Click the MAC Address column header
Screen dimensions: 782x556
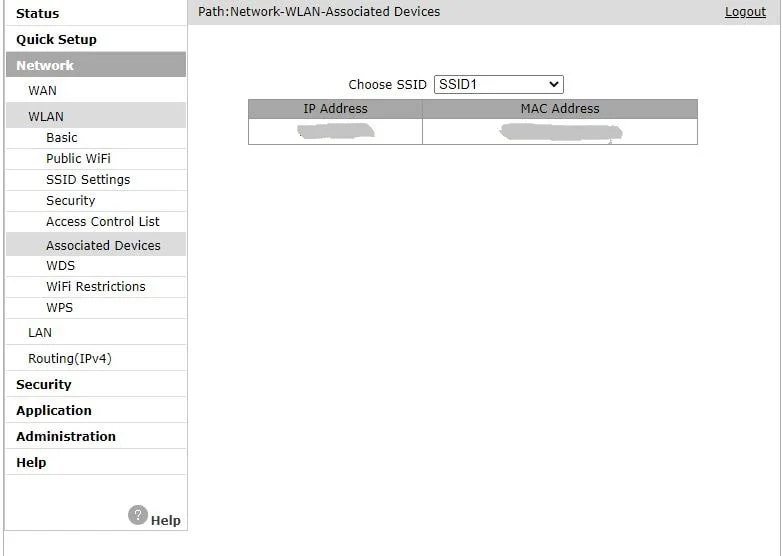(560, 109)
